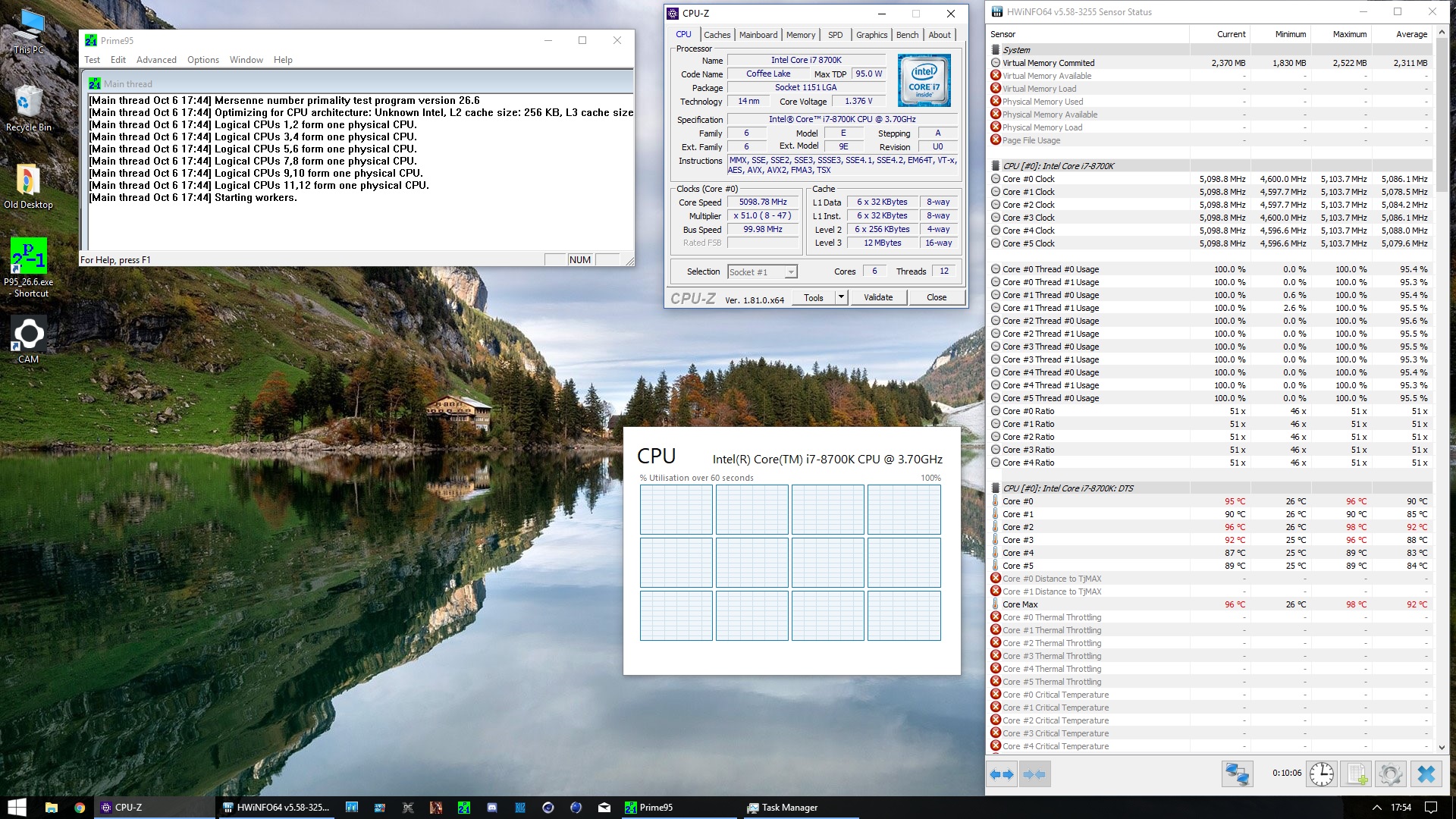Image resolution: width=1456 pixels, height=819 pixels.
Task: Open Prime95 Edit menu
Action: (118, 60)
